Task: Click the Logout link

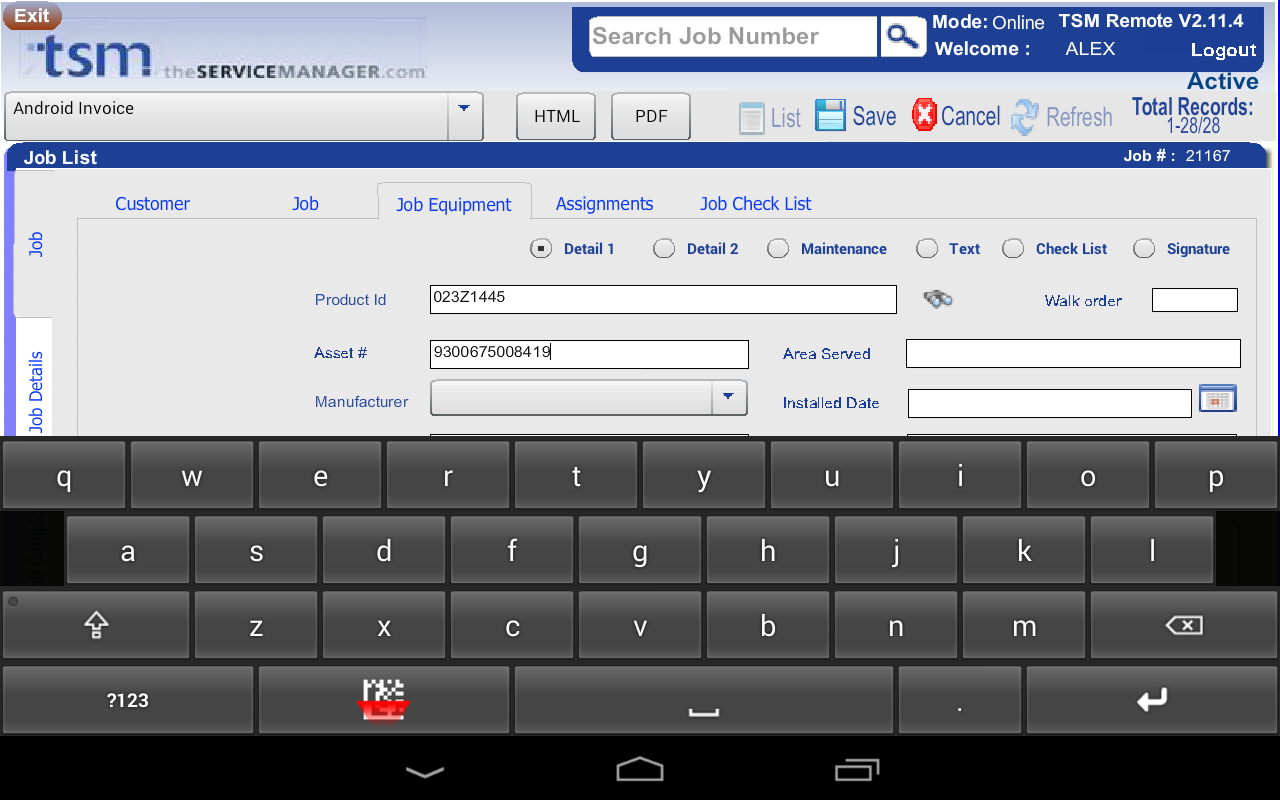Action: pyautogui.click(x=1223, y=50)
